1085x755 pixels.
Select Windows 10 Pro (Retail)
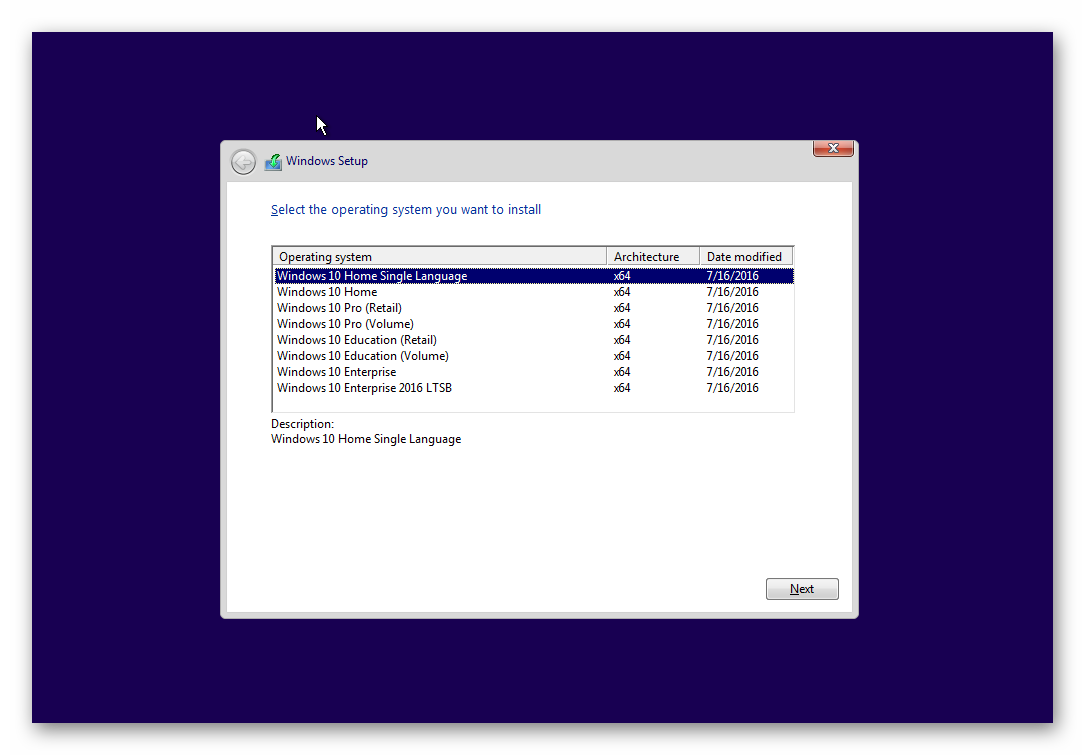pos(534,308)
